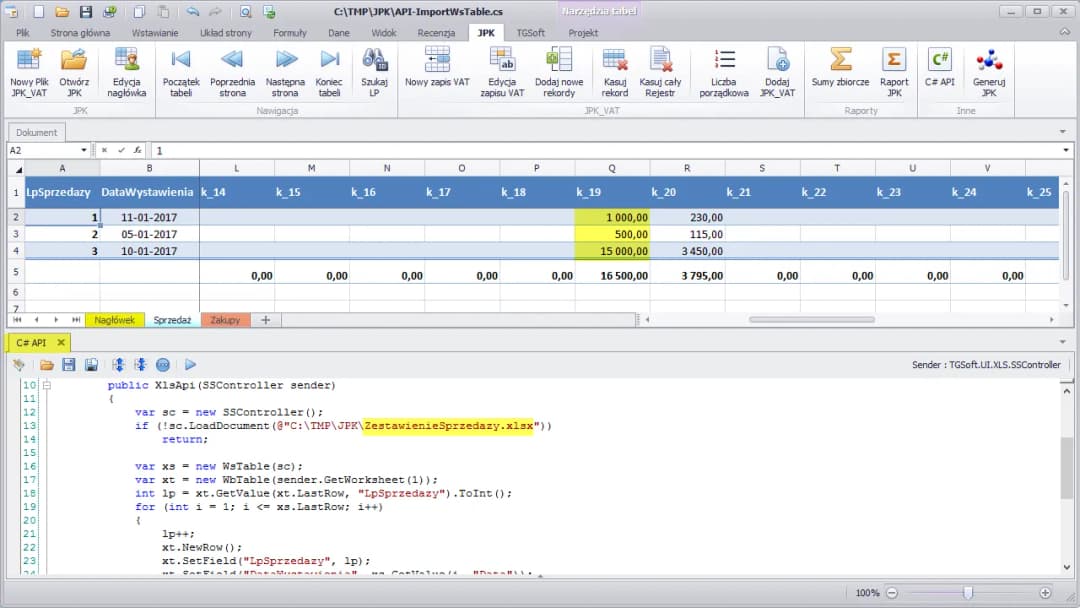Image resolution: width=1080 pixels, height=608 pixels.
Task: Switch to the TGSoft ribbon tab
Action: (530, 33)
